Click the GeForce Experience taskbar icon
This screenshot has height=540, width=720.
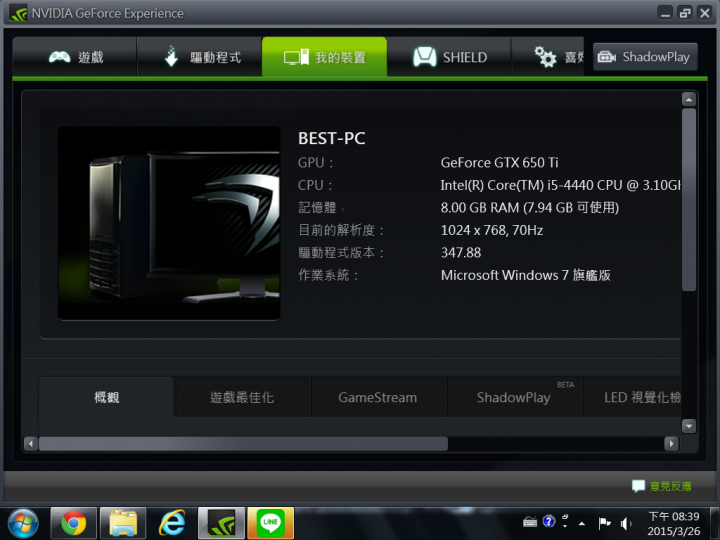(221, 523)
